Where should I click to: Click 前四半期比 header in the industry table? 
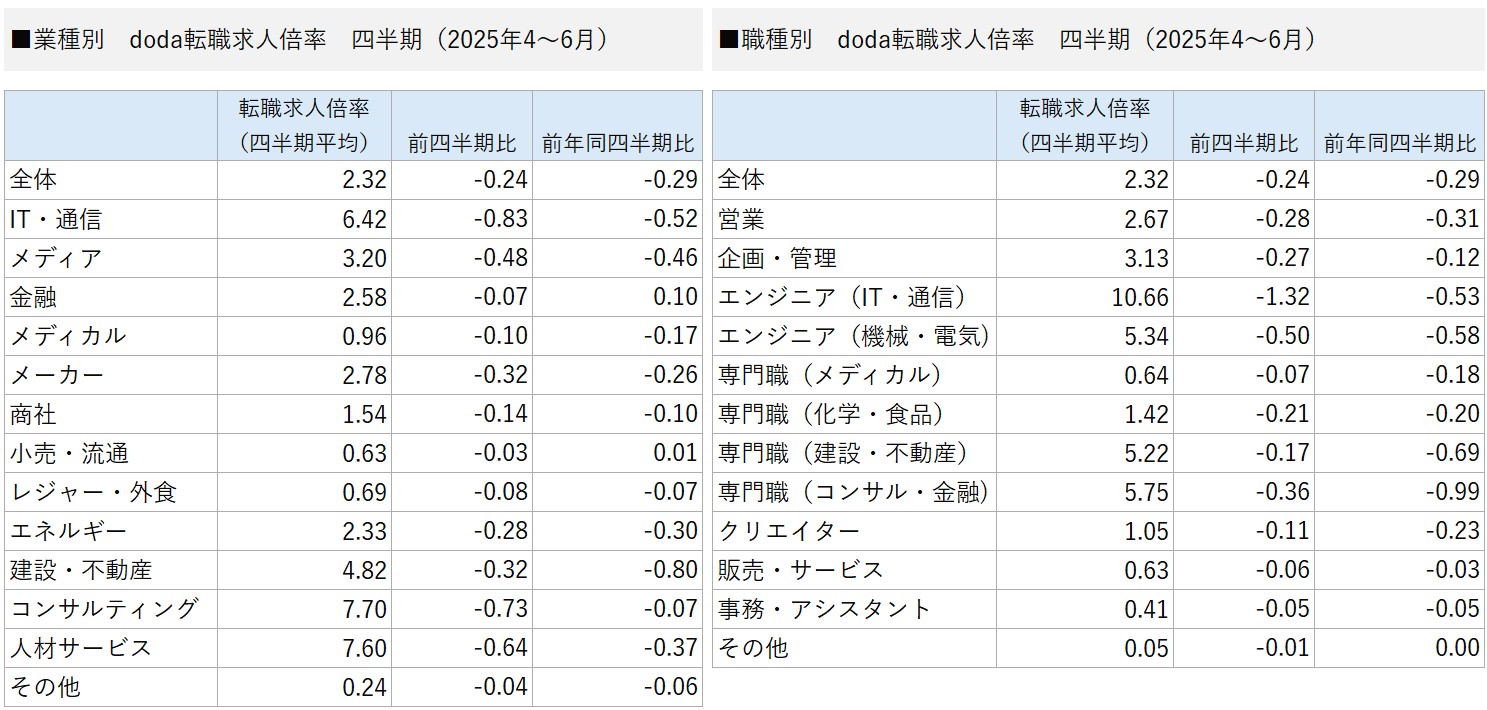tap(462, 143)
